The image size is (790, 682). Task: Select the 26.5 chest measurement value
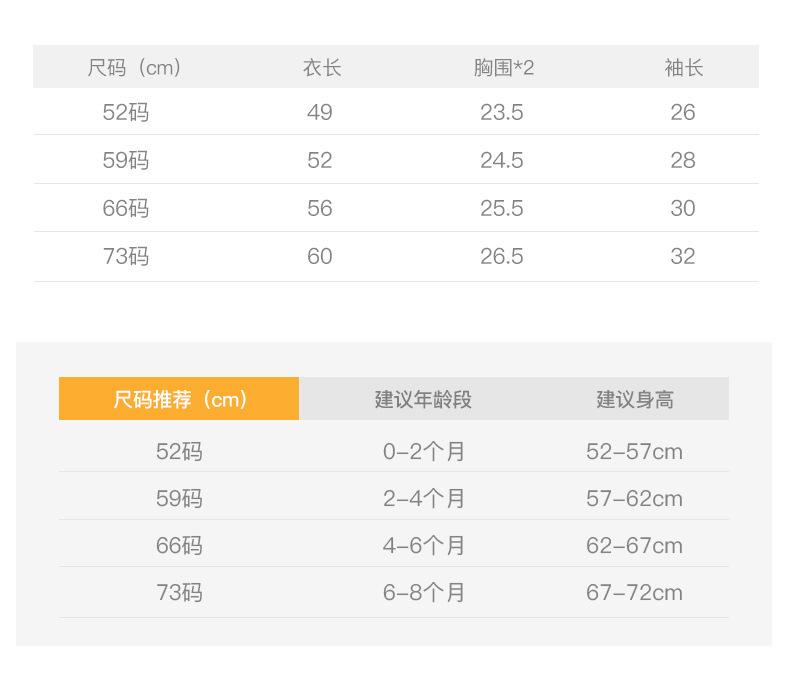(x=501, y=256)
